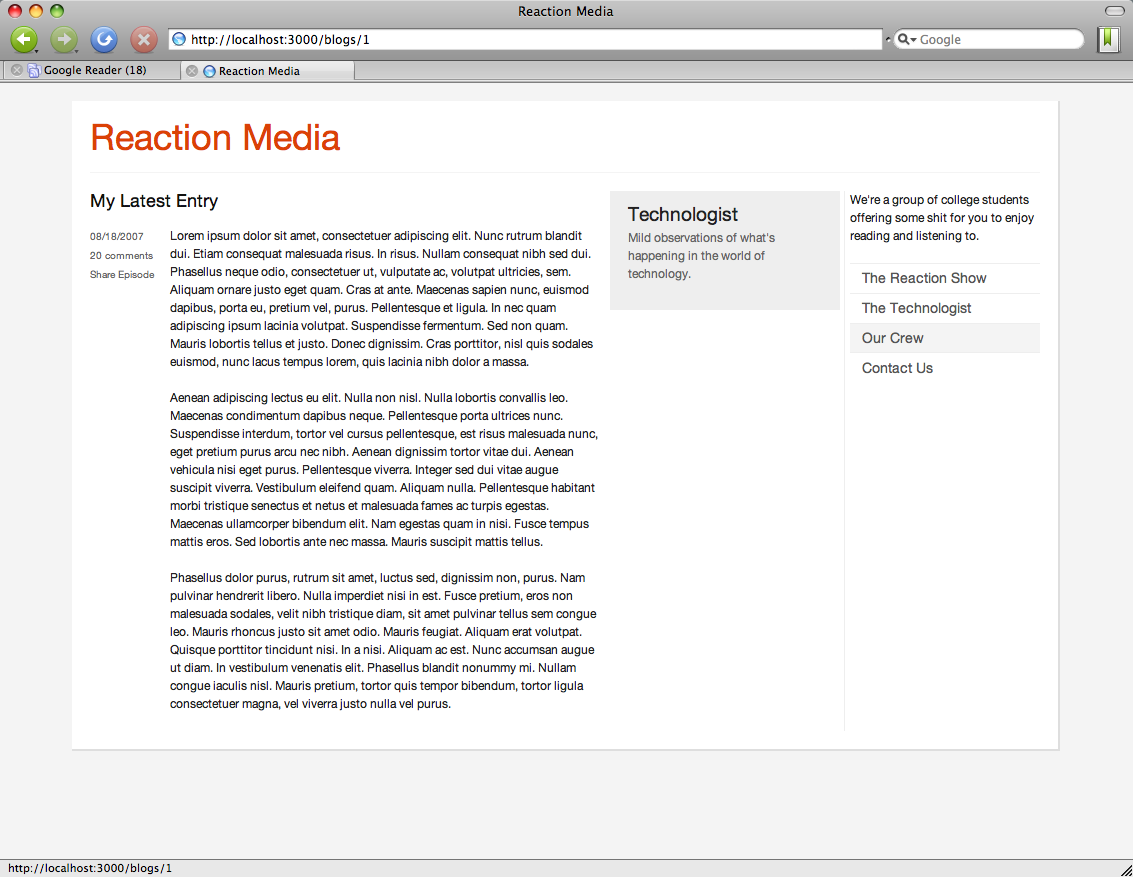The height and width of the screenshot is (877, 1133).
Task: View the 20 comments link
Action: click(121, 255)
